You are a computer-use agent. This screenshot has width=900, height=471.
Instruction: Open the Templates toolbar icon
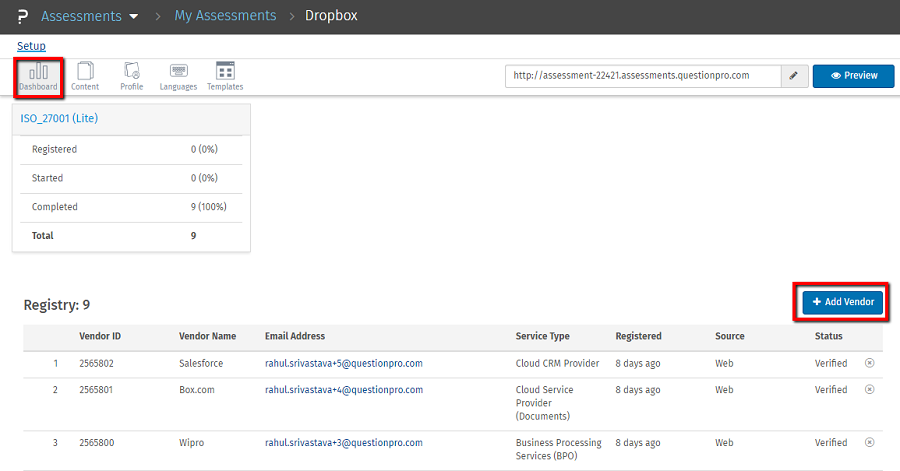coord(225,77)
